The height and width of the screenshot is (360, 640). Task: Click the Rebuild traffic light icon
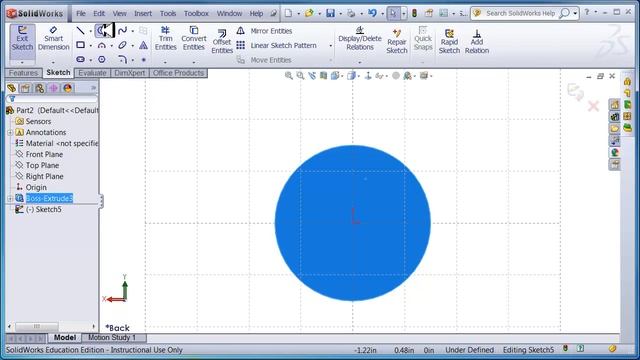[x=414, y=13]
